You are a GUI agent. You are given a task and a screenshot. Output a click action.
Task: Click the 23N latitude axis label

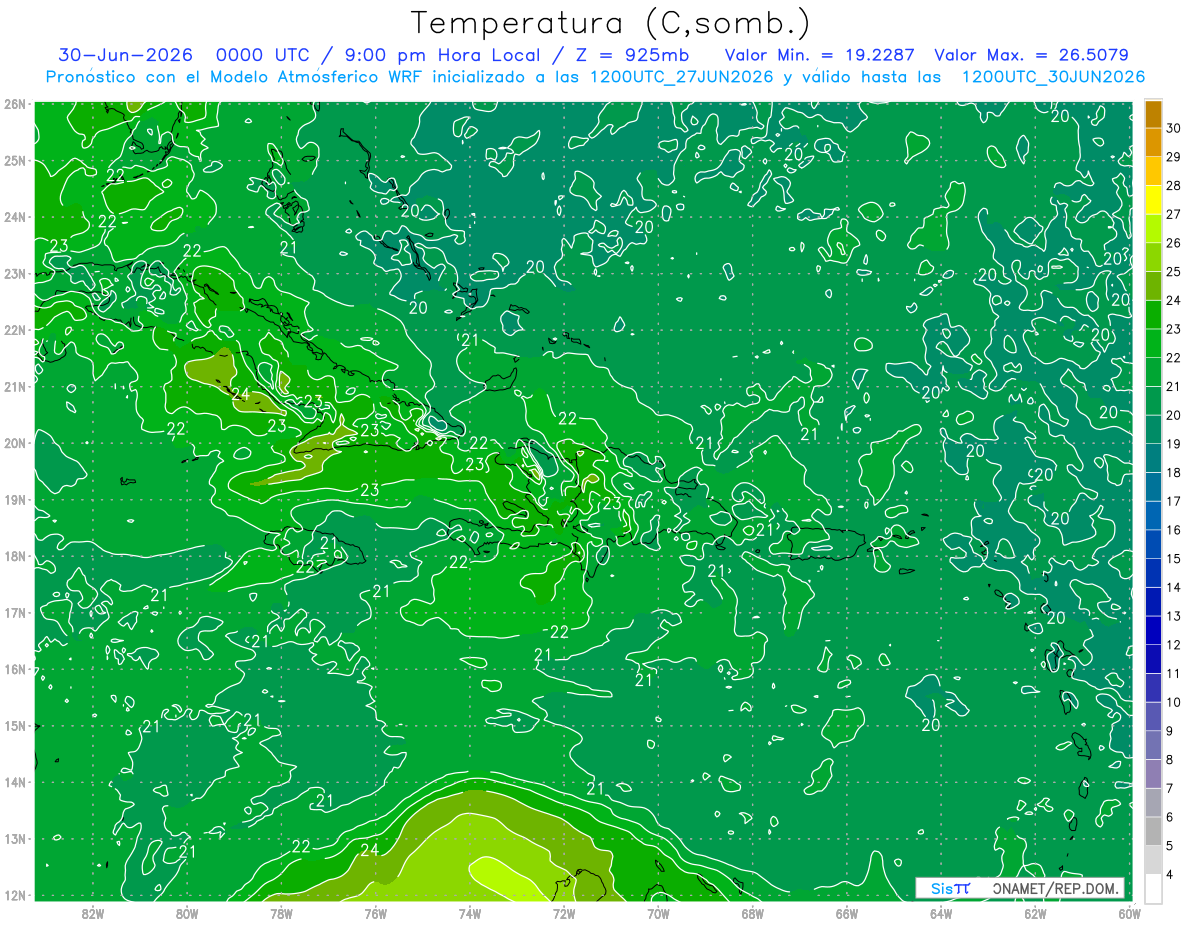click(15, 273)
